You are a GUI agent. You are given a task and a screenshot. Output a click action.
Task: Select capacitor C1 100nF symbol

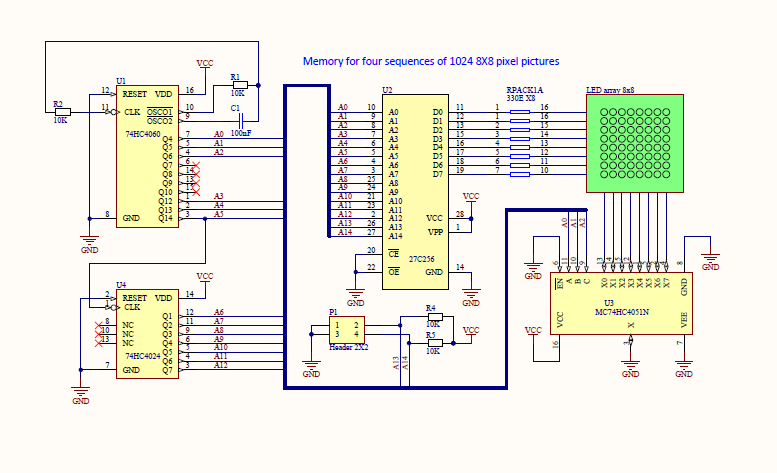click(x=241, y=121)
